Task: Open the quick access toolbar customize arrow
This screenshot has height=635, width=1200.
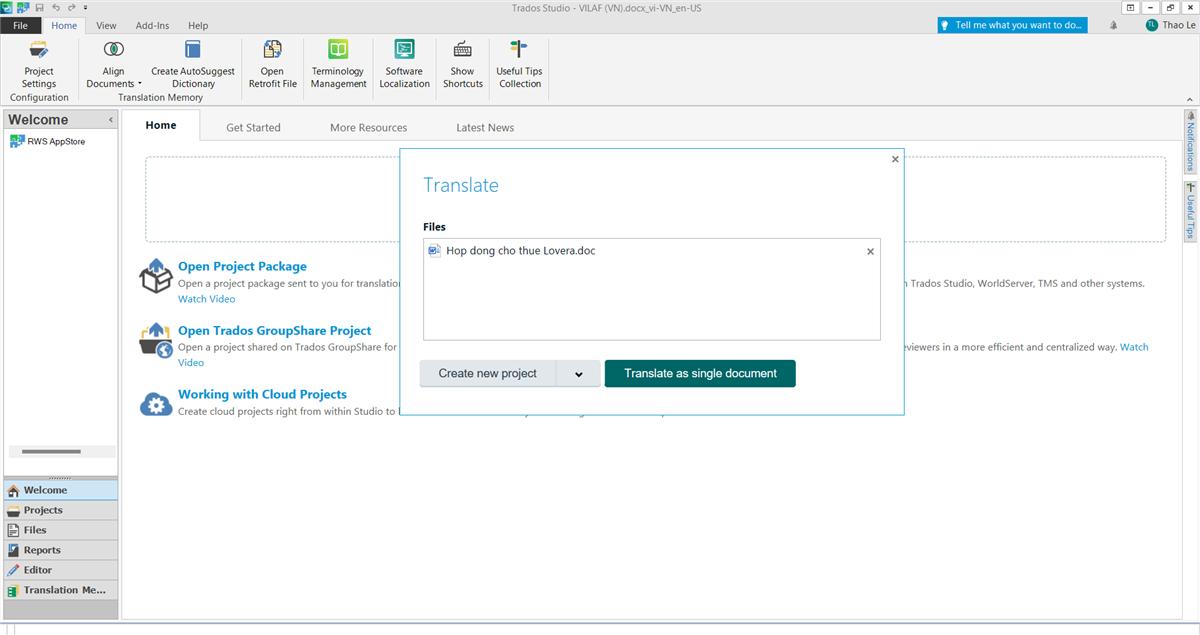Action: (x=85, y=8)
